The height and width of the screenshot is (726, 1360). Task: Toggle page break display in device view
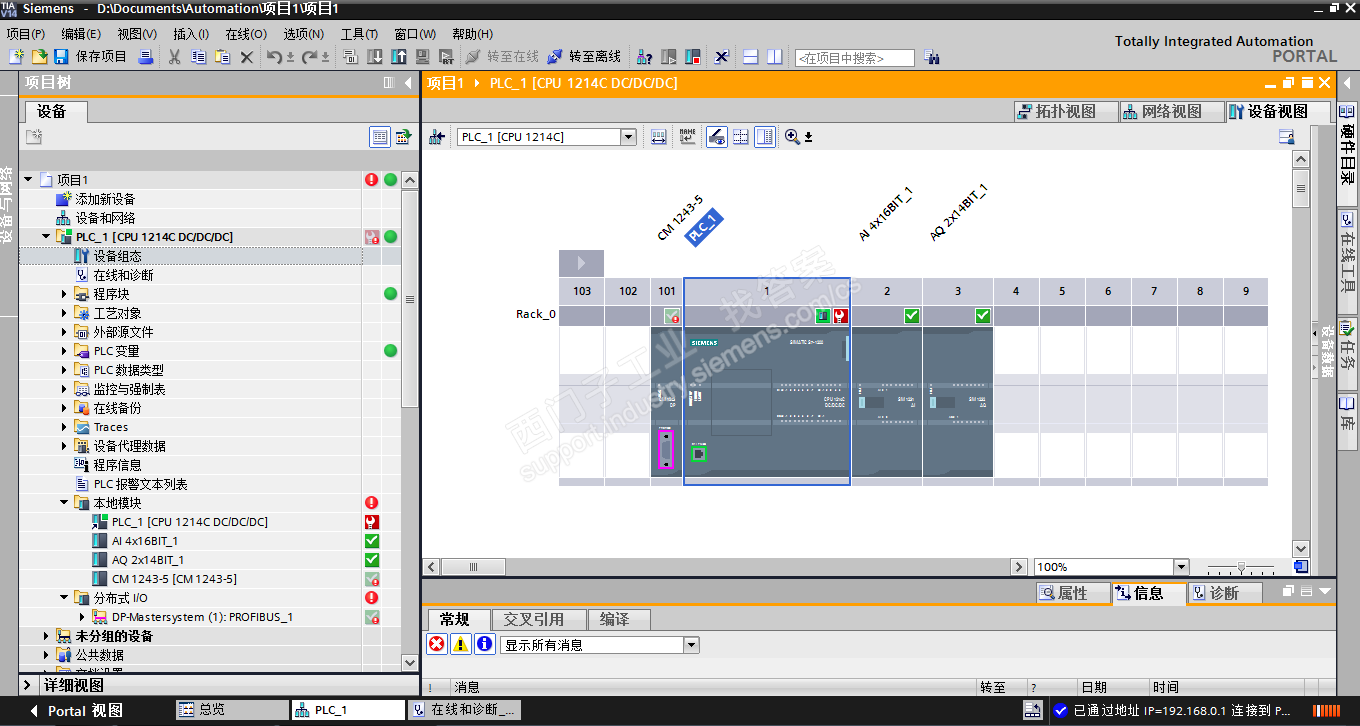(741, 137)
